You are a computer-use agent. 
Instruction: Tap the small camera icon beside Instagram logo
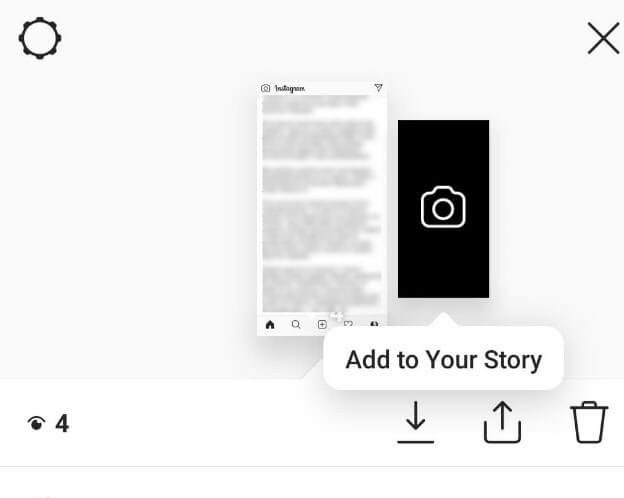pyautogui.click(x=265, y=88)
